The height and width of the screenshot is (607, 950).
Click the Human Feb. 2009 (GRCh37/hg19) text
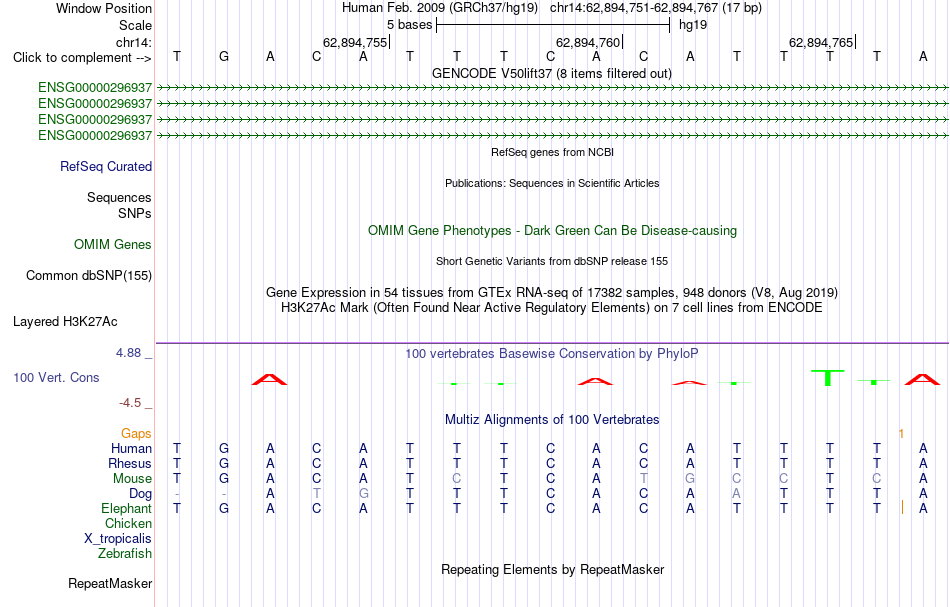[440, 8]
